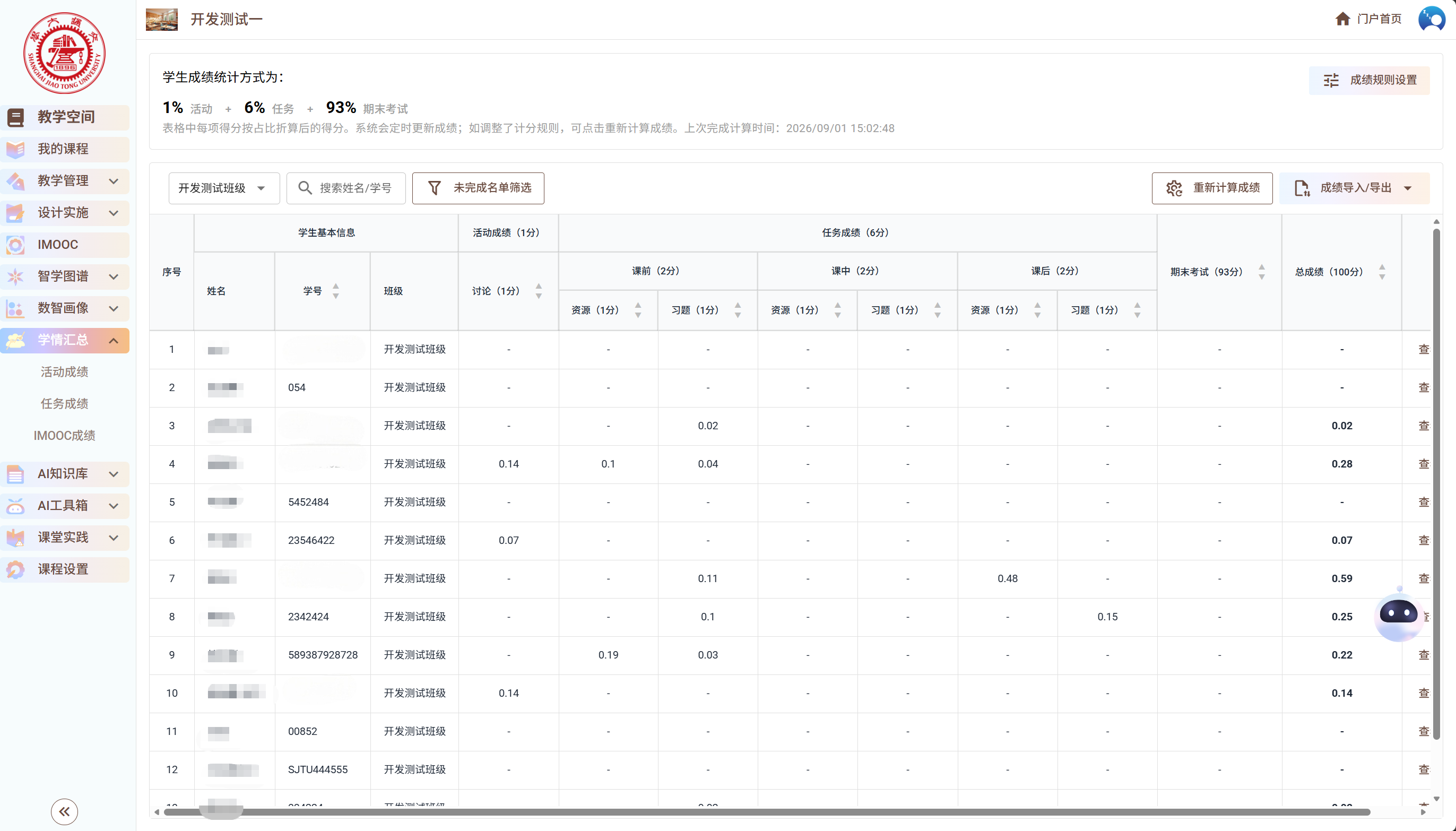
Task: Go to 教学空间 in the sidebar
Action: coord(65,117)
